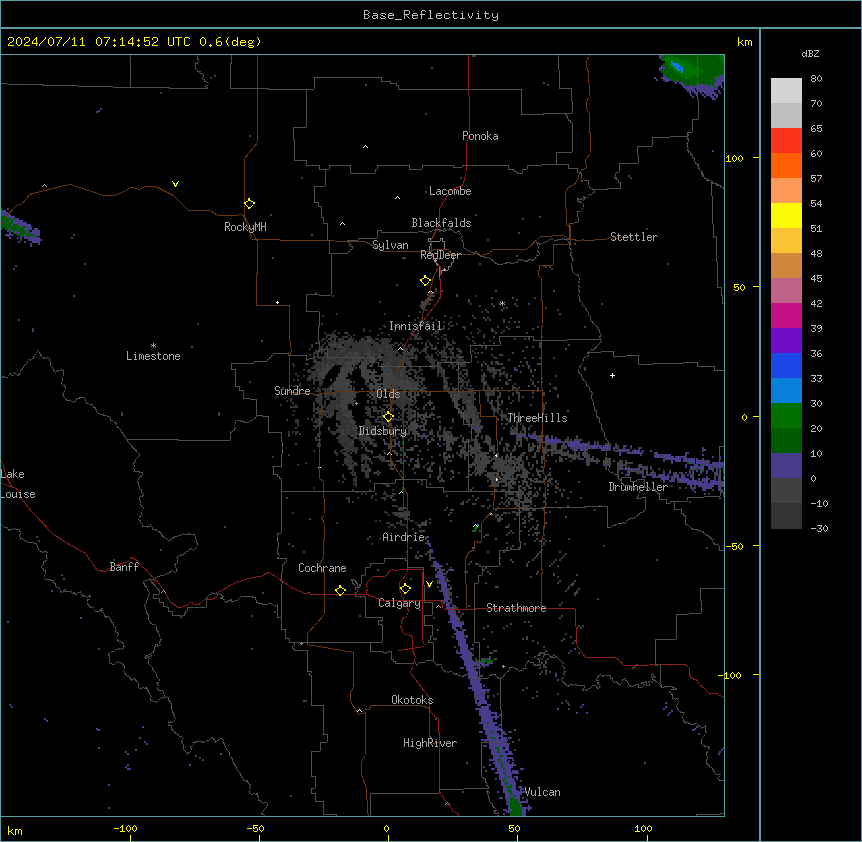Click the Calgary city label
The width and height of the screenshot is (862, 842).
point(399,603)
